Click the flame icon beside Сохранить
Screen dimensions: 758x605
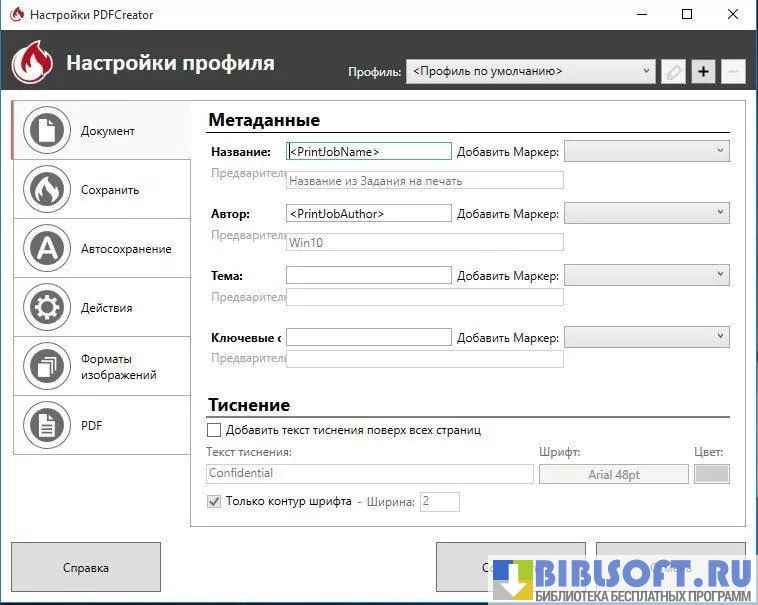point(47,190)
